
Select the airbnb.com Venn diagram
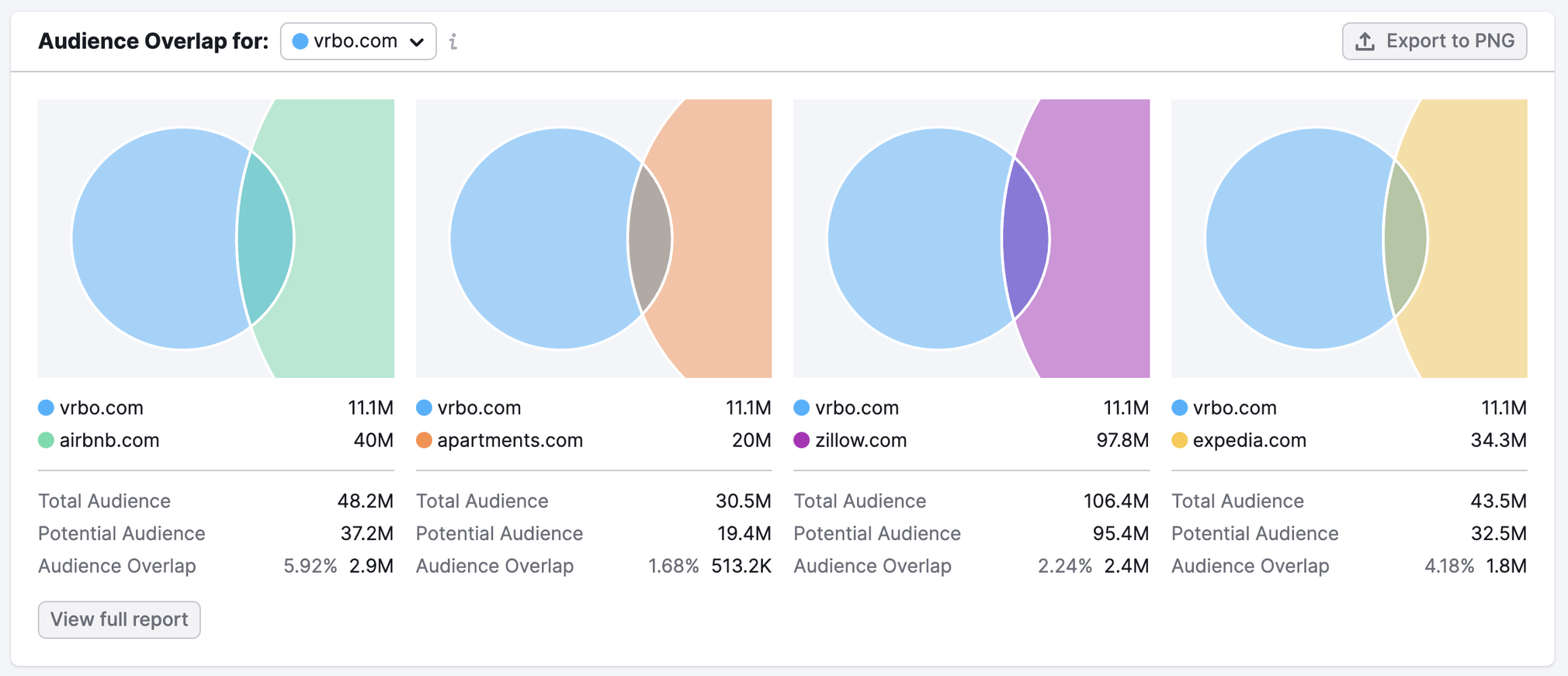tap(216, 238)
